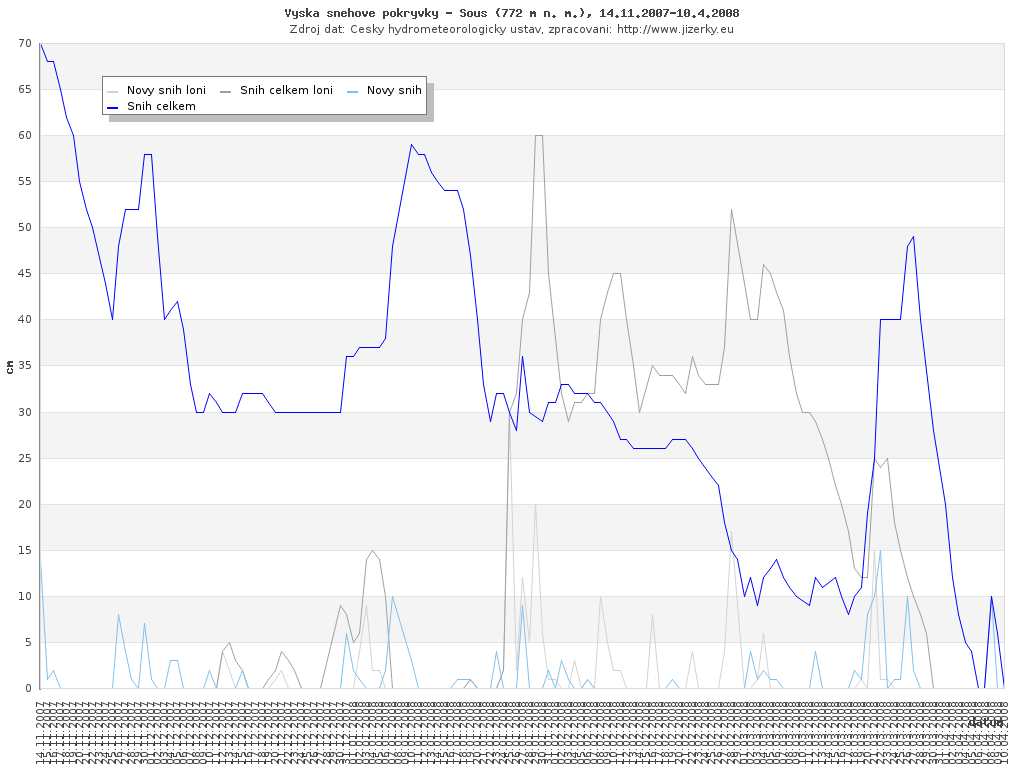The image size is (1024, 768).
Task: Click the 'cm' y-axis label
Action: (10, 366)
